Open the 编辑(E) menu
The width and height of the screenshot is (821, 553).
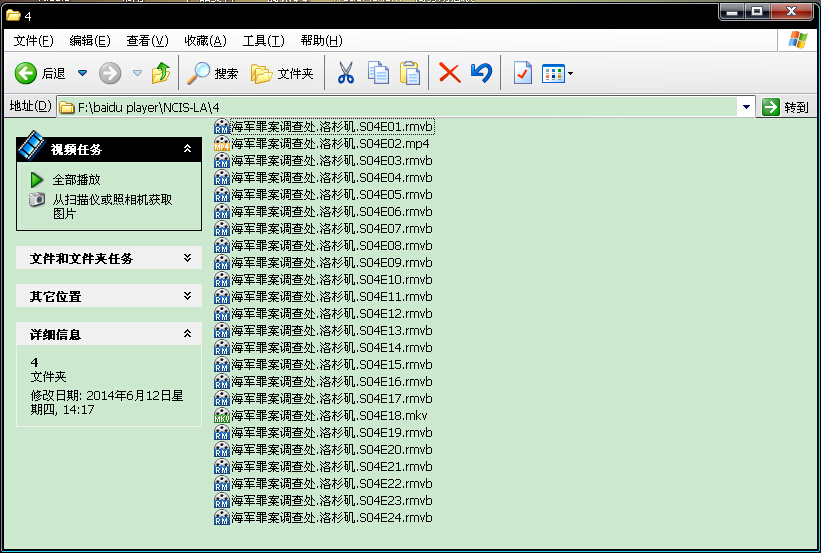coord(90,41)
